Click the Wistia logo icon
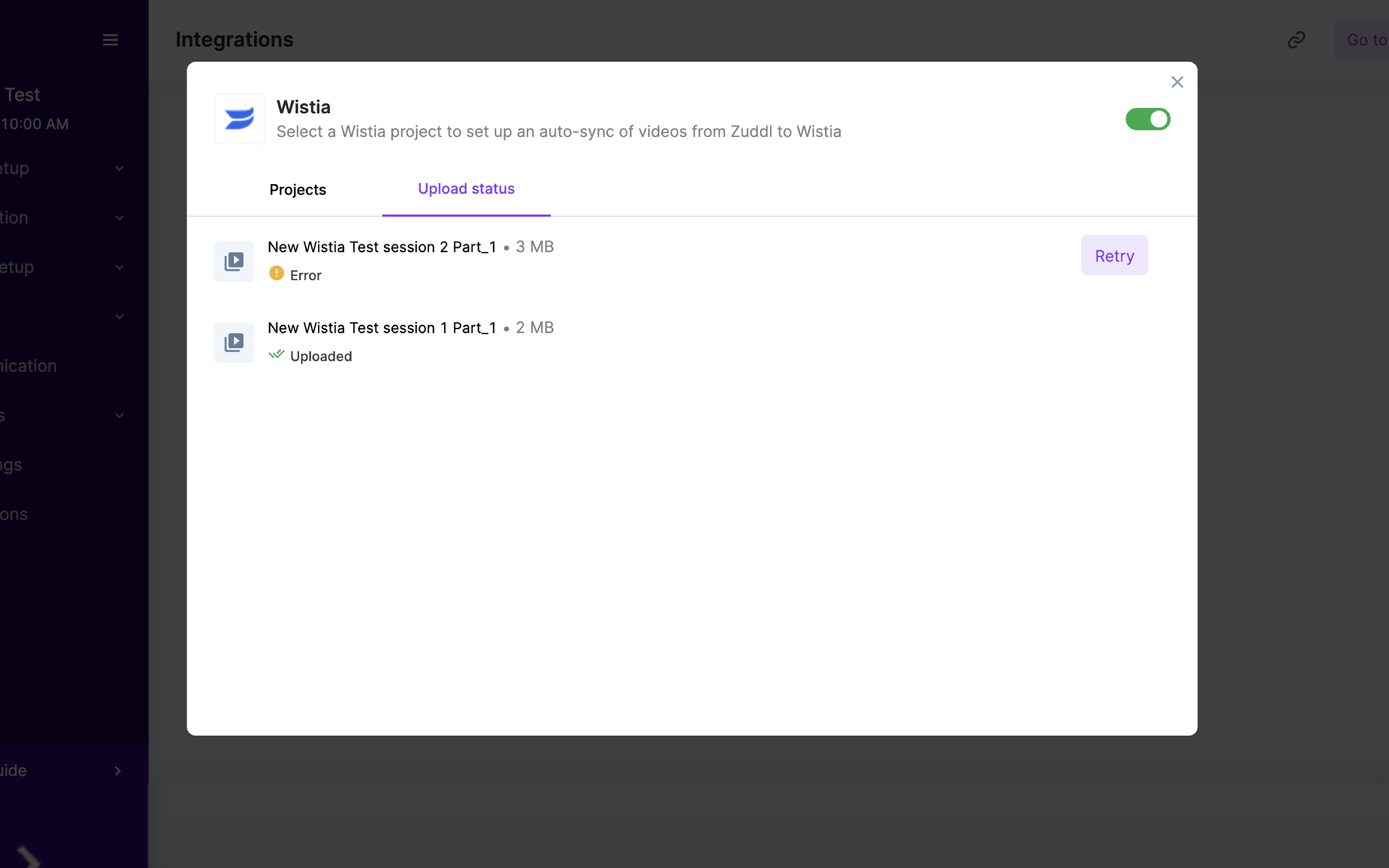This screenshot has width=1389, height=868. point(239,119)
